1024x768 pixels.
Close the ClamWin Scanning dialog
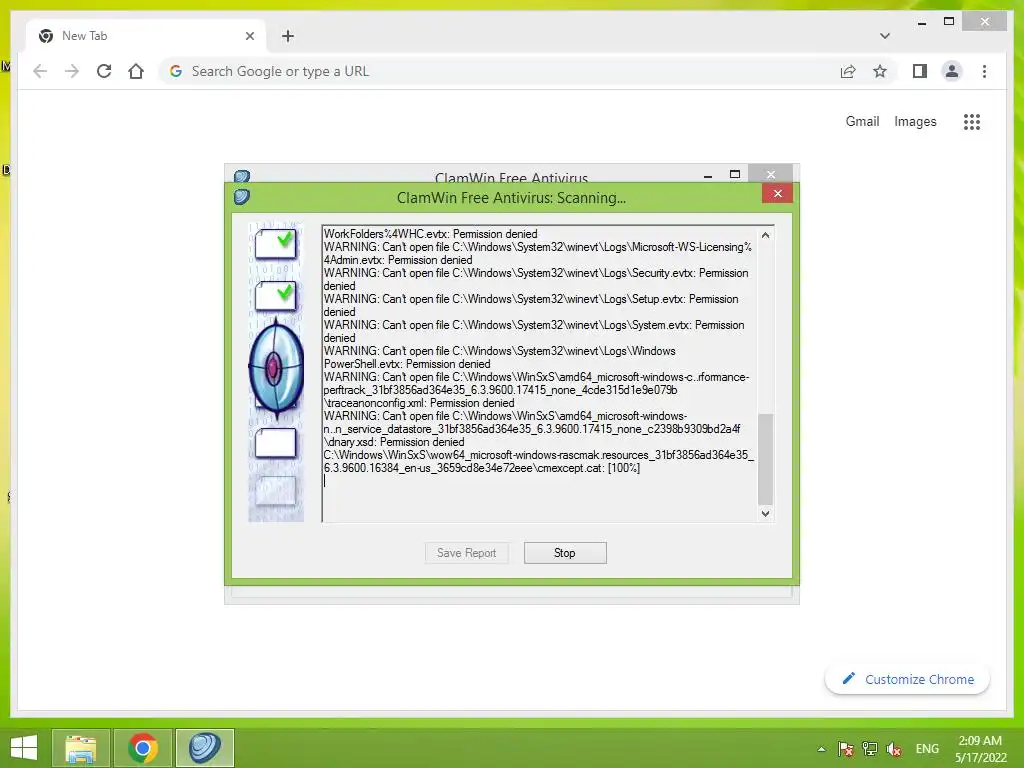(777, 193)
